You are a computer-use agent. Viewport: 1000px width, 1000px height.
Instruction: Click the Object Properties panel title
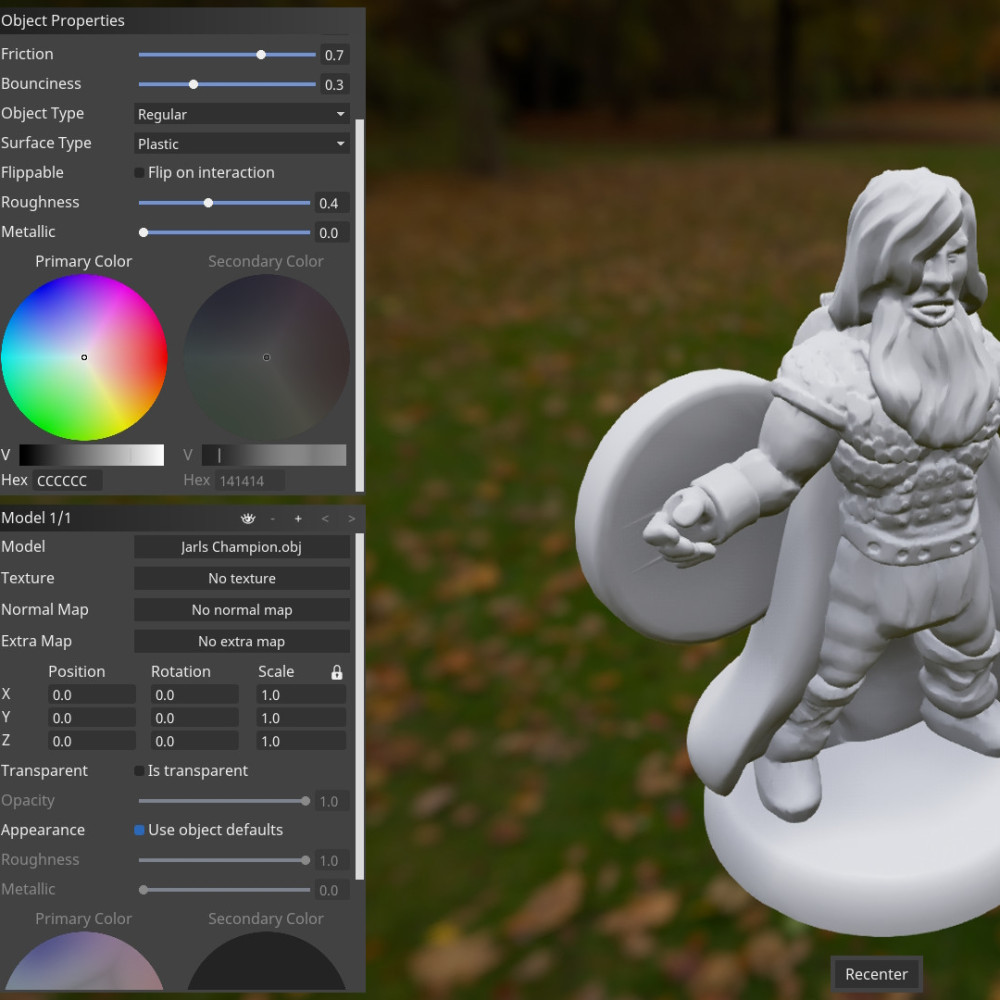(62, 20)
